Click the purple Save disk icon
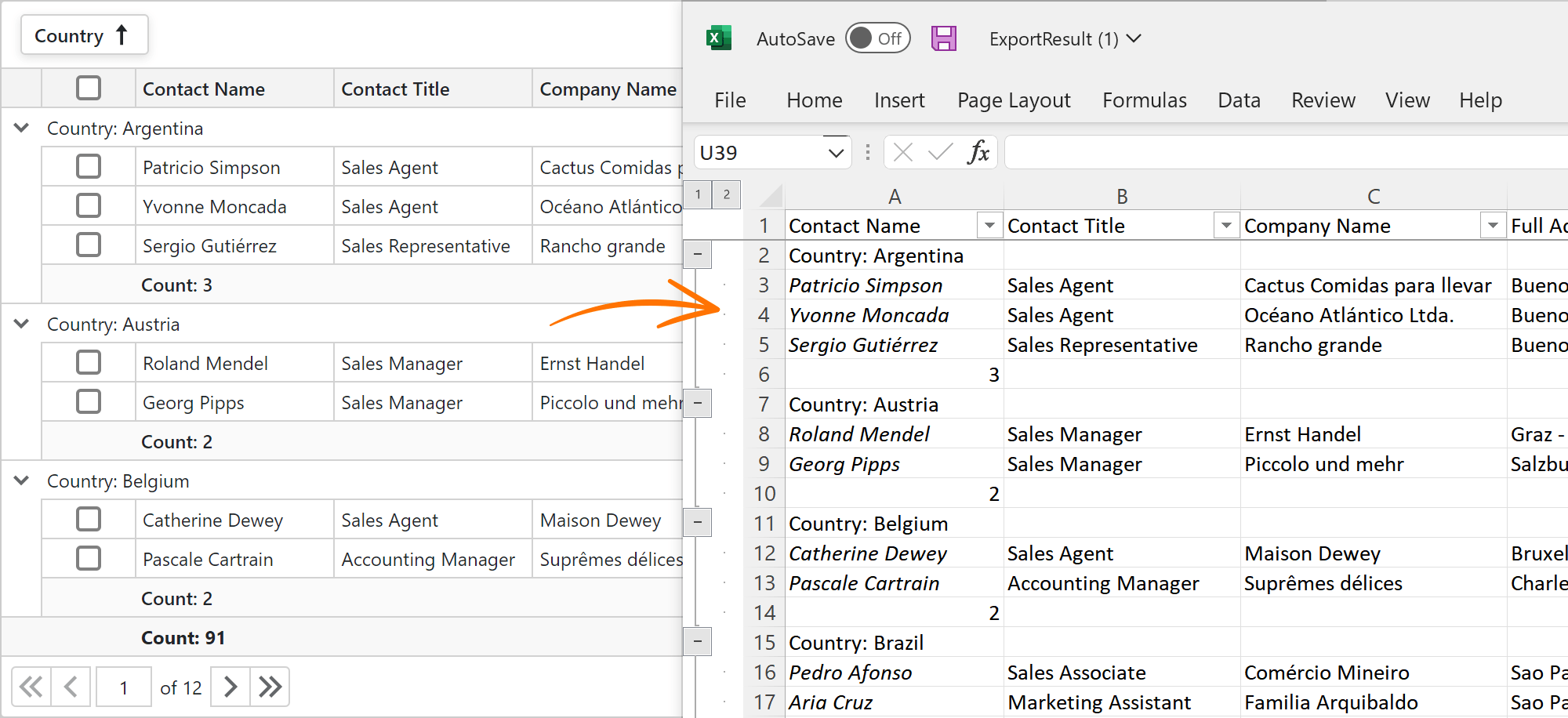This screenshot has width=1568, height=718. pos(943,38)
